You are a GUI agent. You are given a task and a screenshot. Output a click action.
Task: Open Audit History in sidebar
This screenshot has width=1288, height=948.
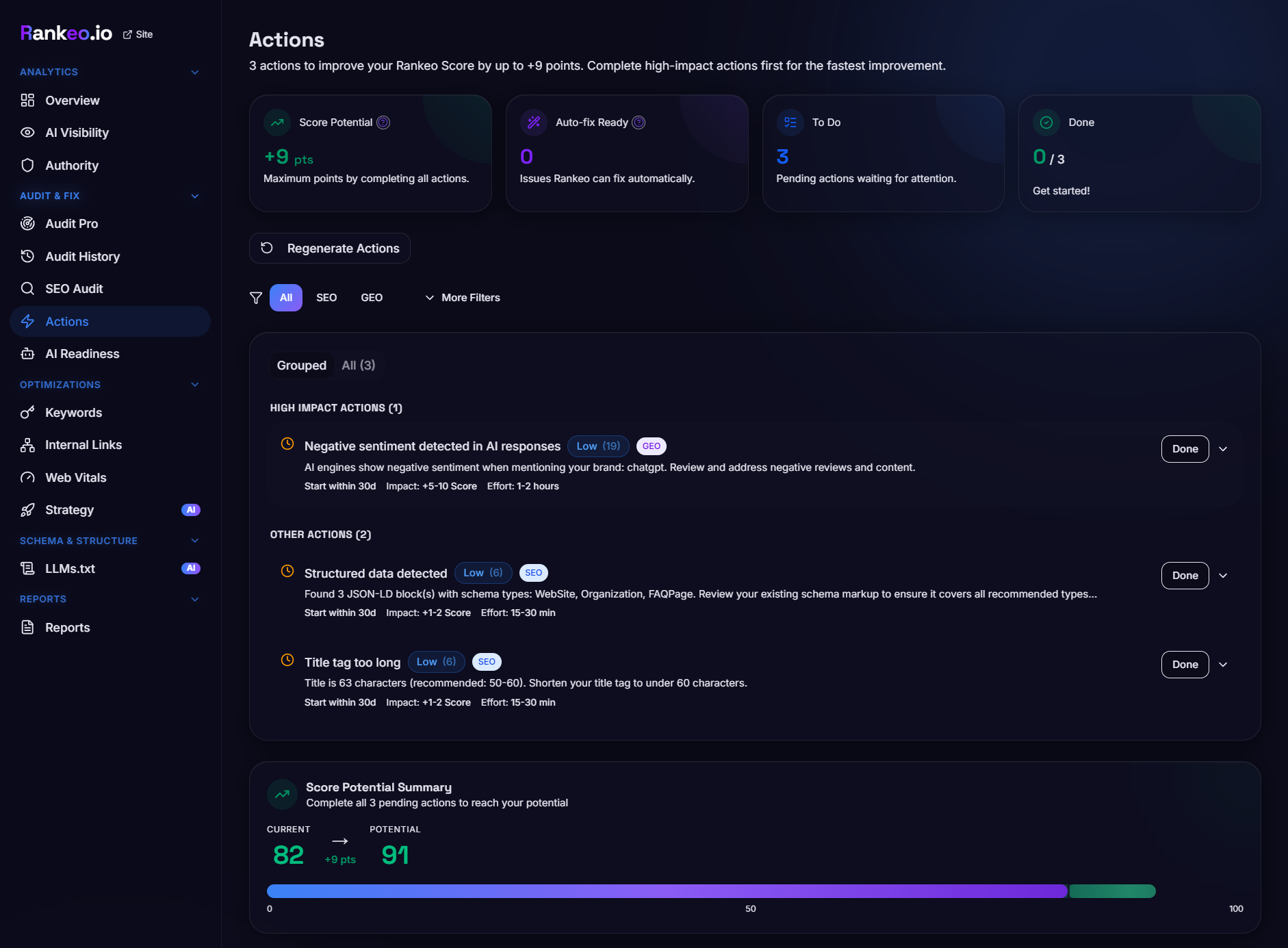[82, 257]
